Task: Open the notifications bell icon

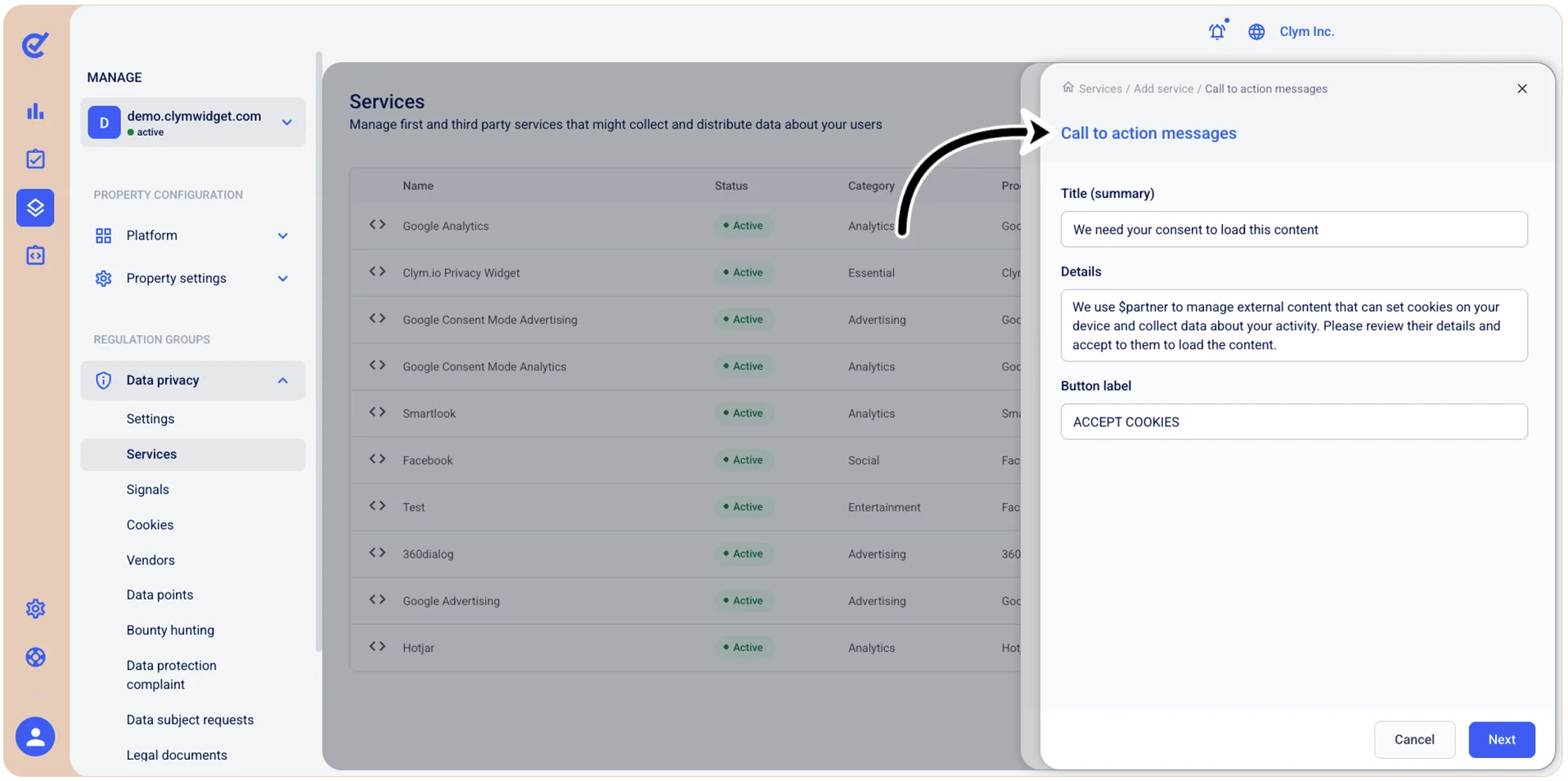Action: click(x=1217, y=31)
